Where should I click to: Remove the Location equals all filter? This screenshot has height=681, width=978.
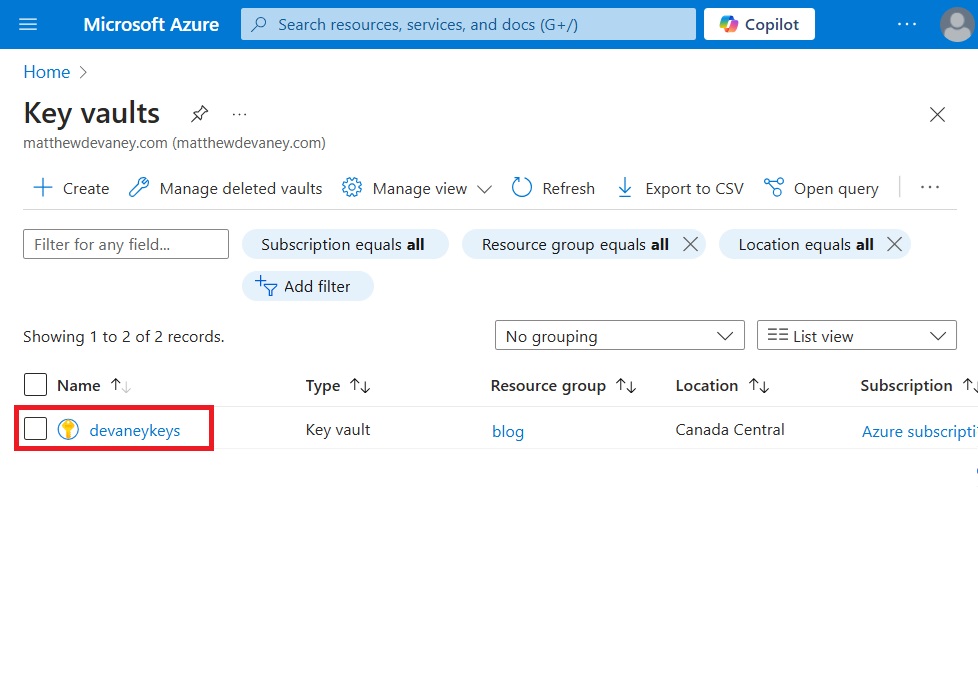pyautogui.click(x=894, y=244)
